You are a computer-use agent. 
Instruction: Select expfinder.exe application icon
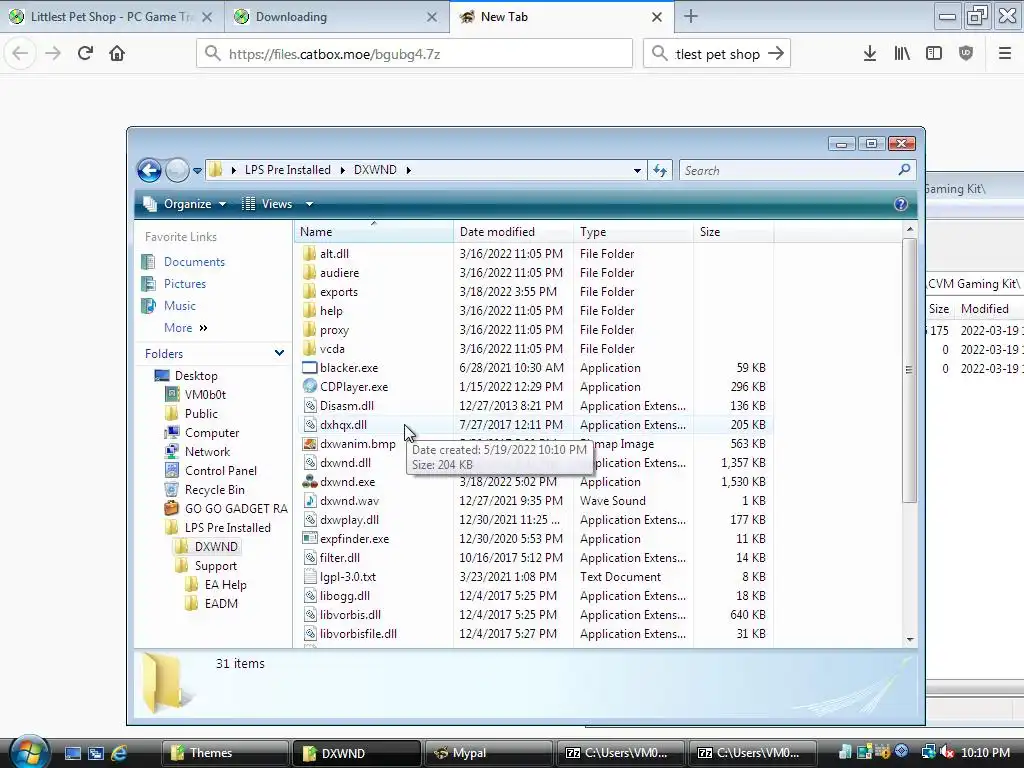coord(310,539)
